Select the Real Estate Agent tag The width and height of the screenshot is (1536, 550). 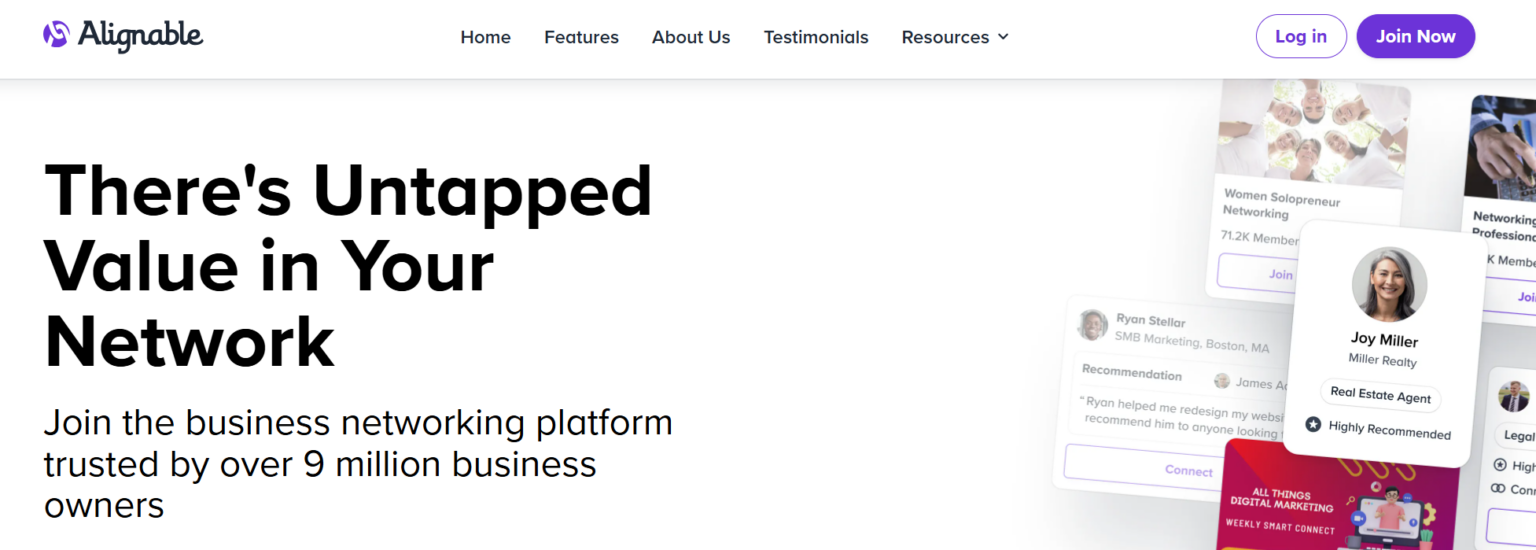point(1380,395)
